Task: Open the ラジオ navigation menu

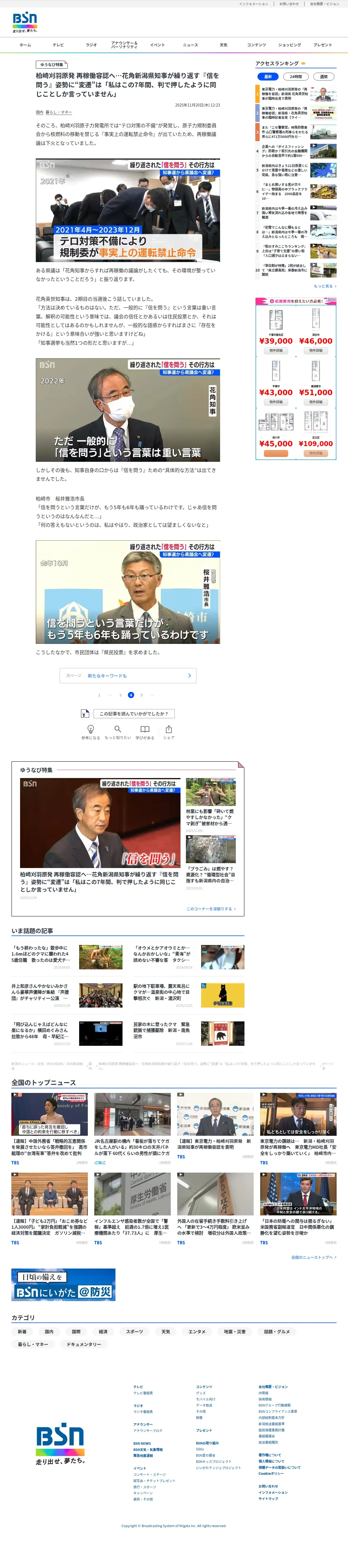Action: coord(91,45)
